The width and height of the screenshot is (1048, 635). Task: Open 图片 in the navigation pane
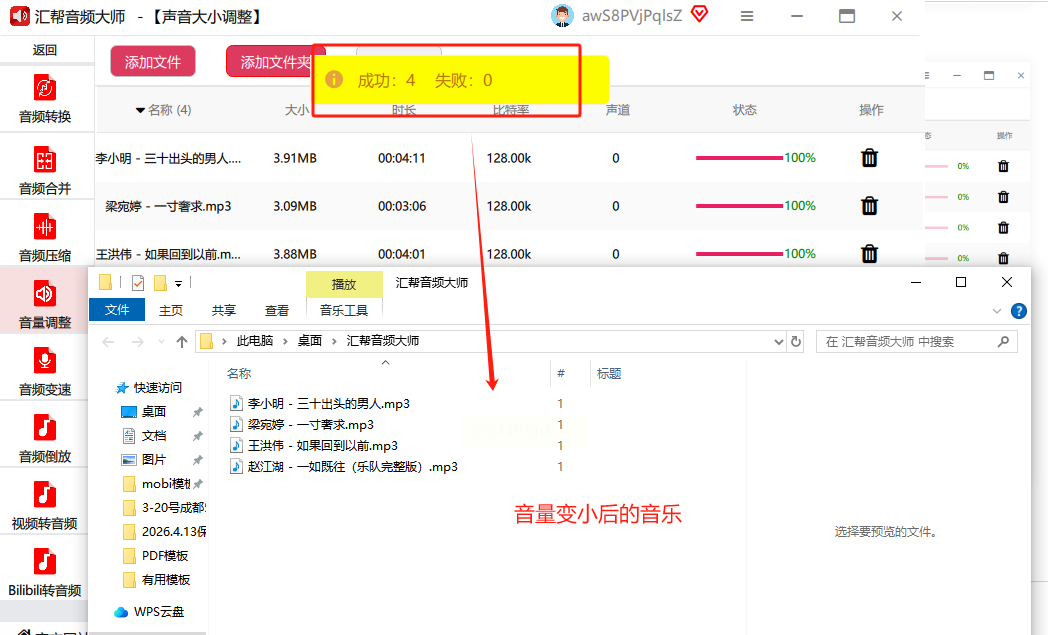pos(144,460)
